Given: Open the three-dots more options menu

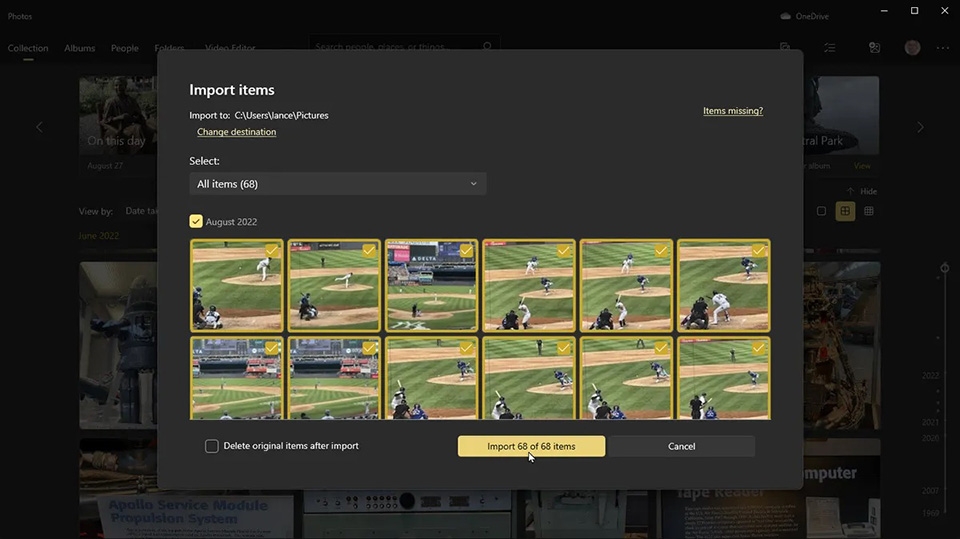Looking at the screenshot, I should 942,48.
